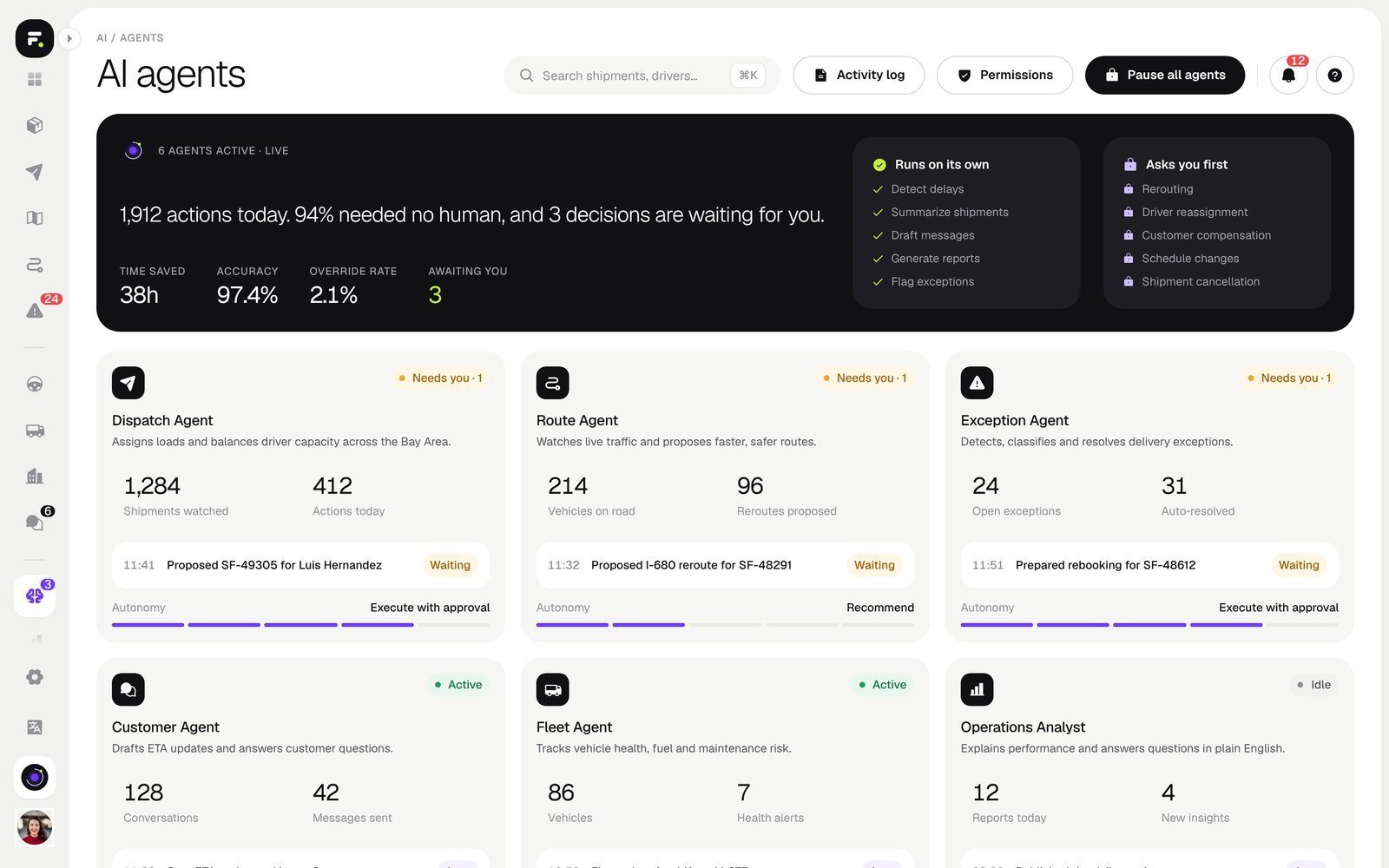Click the Awaiting you count 3
The width and height of the screenshot is (1389, 868).
pos(435,295)
